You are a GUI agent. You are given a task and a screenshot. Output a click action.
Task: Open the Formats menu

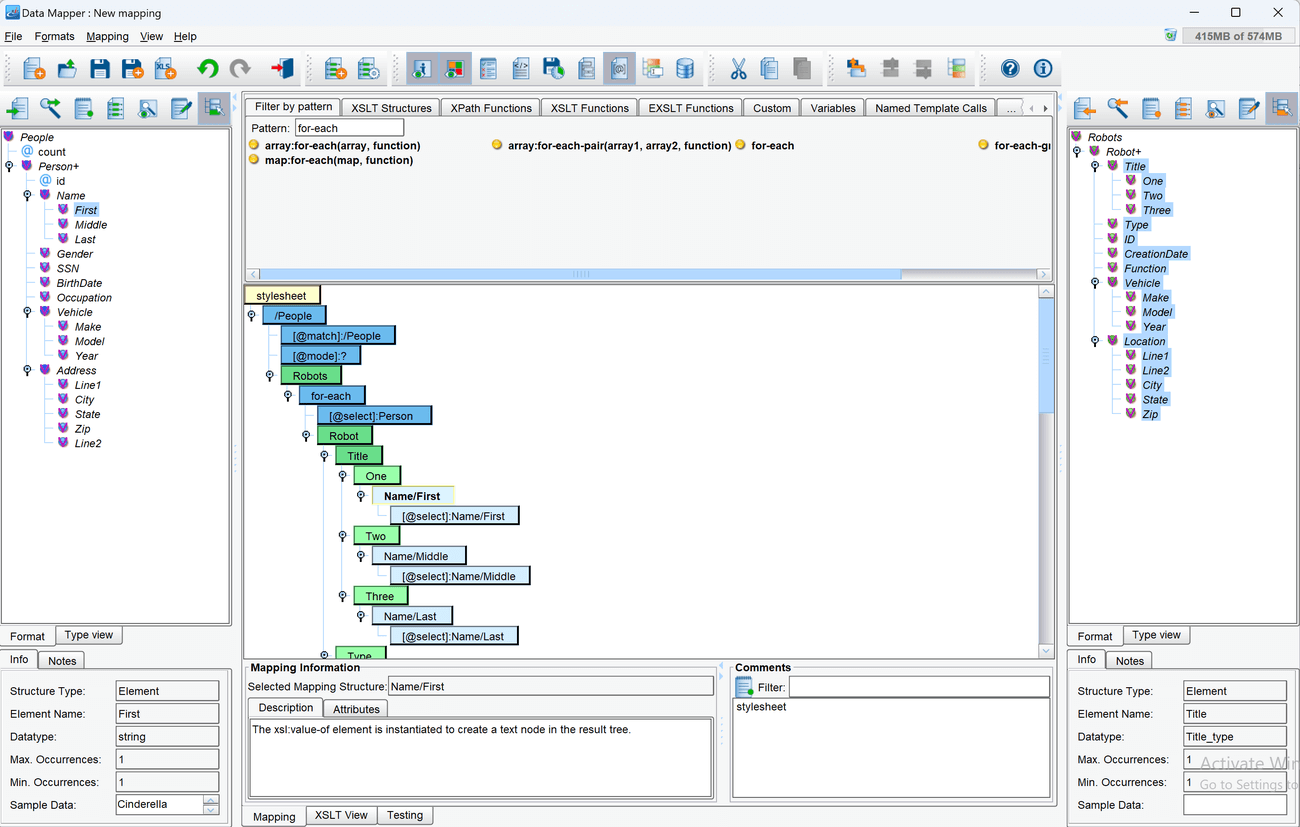pos(54,36)
